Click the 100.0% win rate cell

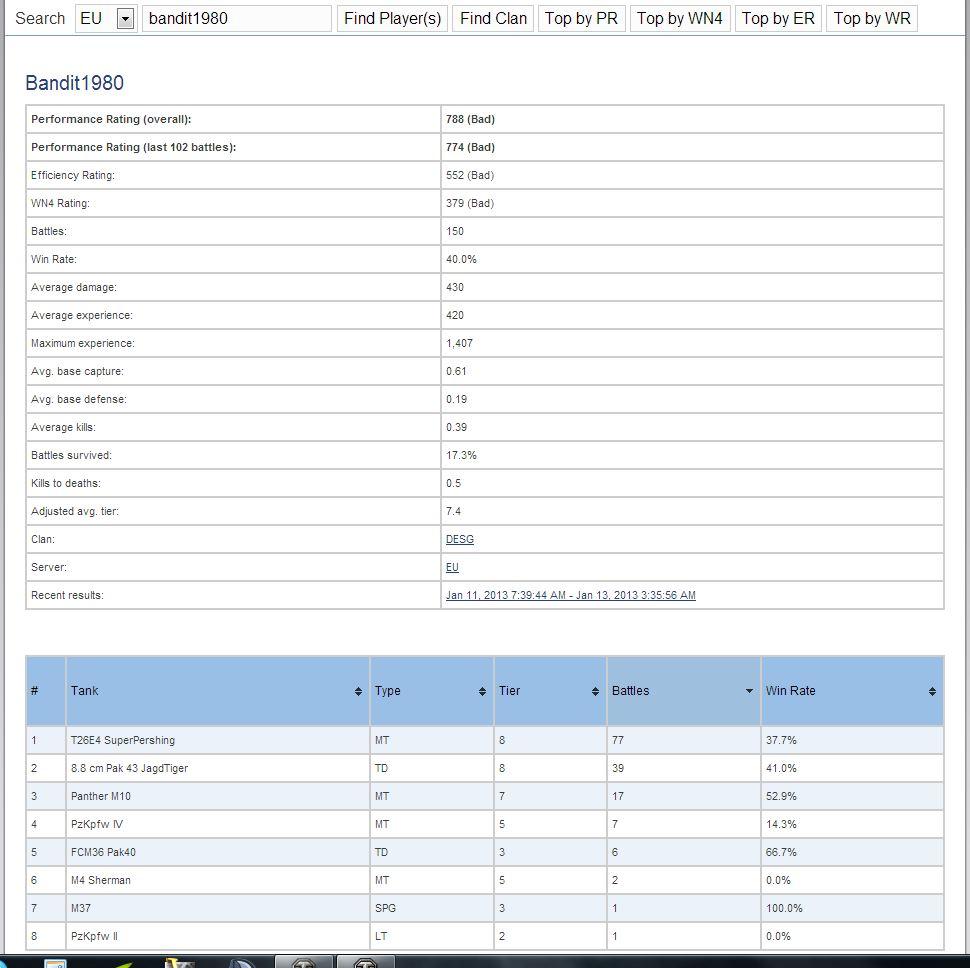852,908
